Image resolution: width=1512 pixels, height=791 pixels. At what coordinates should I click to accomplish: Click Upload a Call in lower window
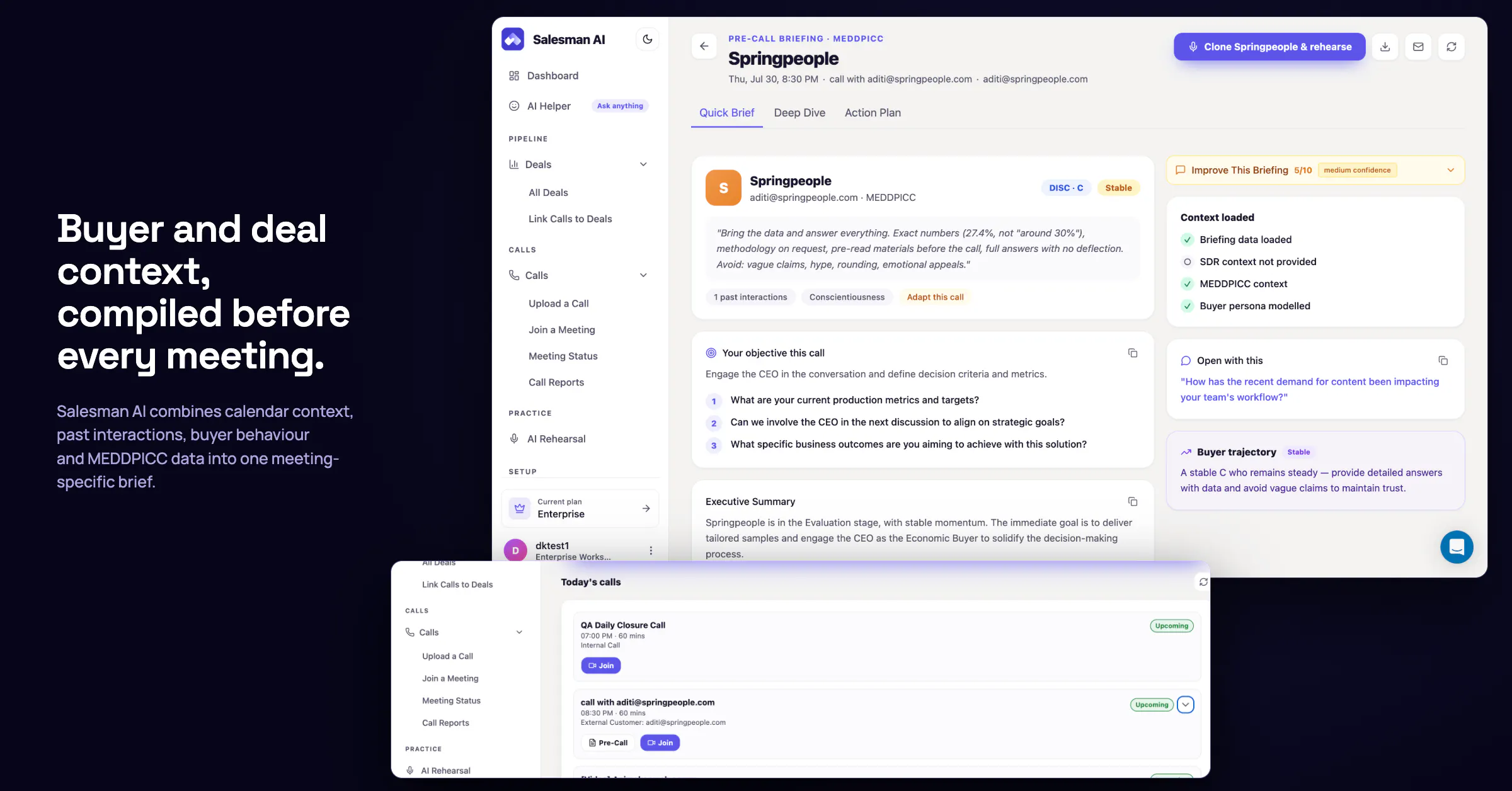[x=447, y=656]
